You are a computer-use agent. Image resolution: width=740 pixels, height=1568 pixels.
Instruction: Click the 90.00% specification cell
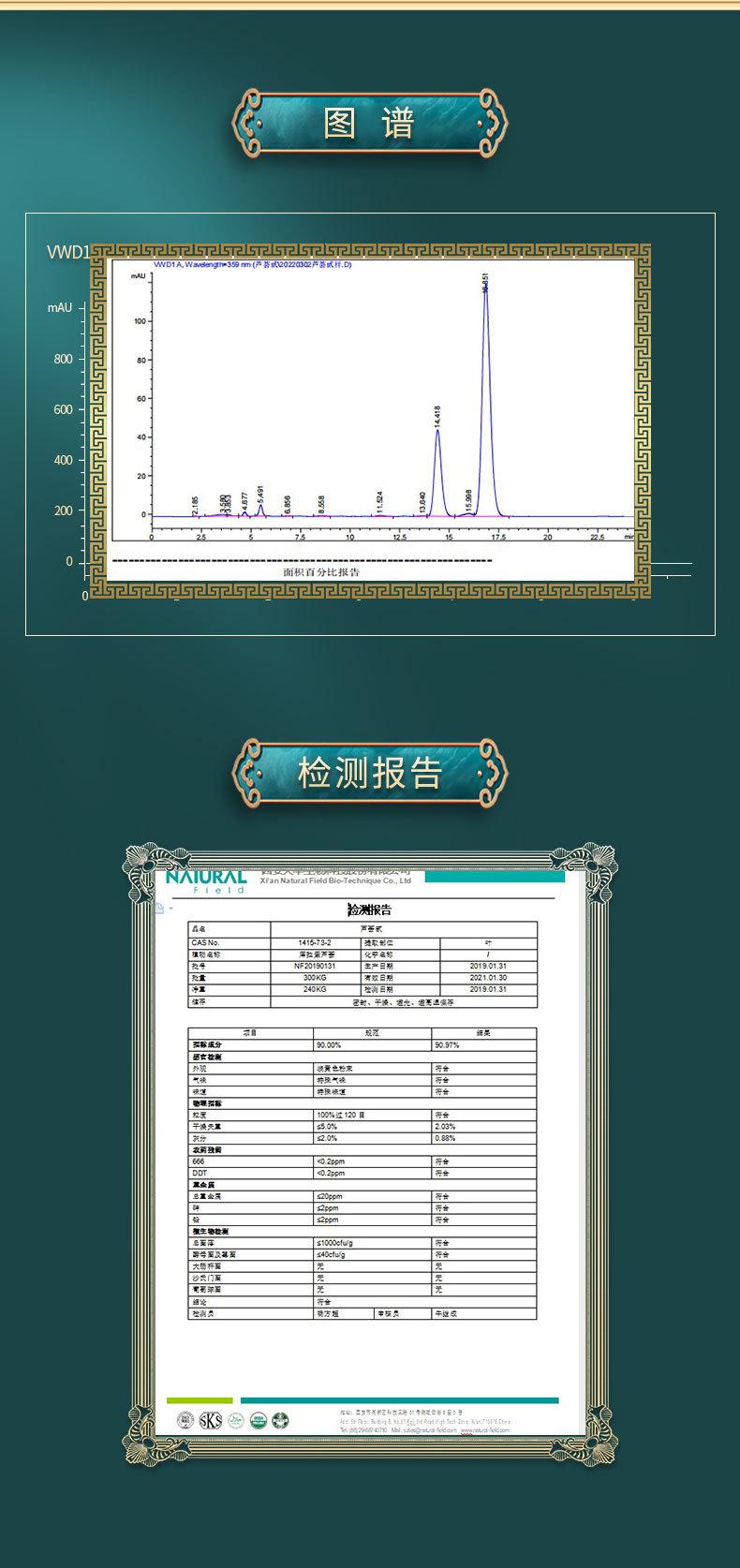(373, 1044)
